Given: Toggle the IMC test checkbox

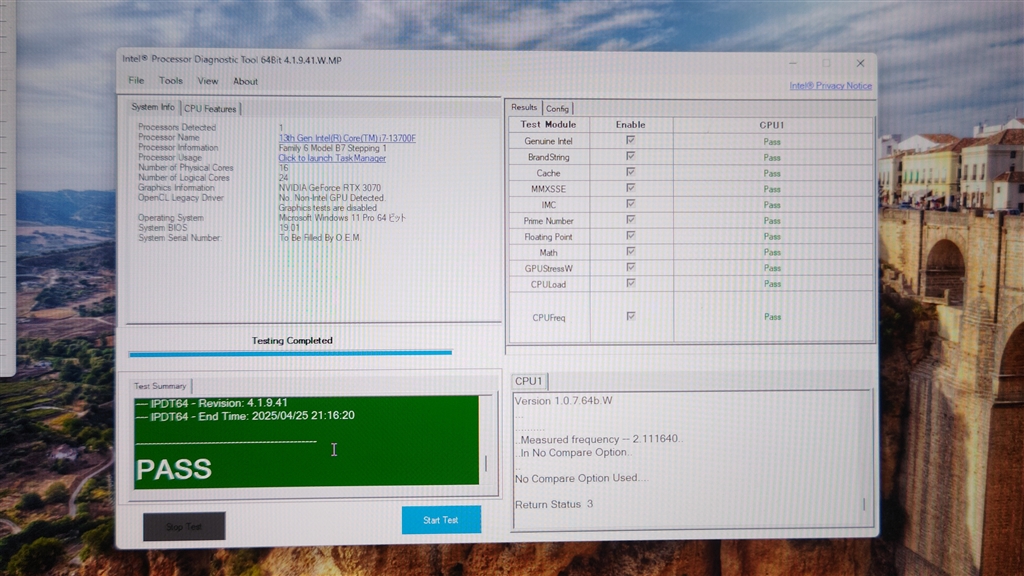Looking at the screenshot, I should pyautogui.click(x=630, y=204).
